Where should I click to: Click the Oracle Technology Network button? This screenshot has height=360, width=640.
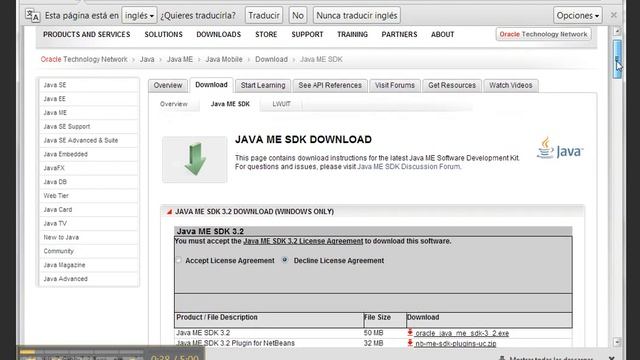pyautogui.click(x=543, y=34)
